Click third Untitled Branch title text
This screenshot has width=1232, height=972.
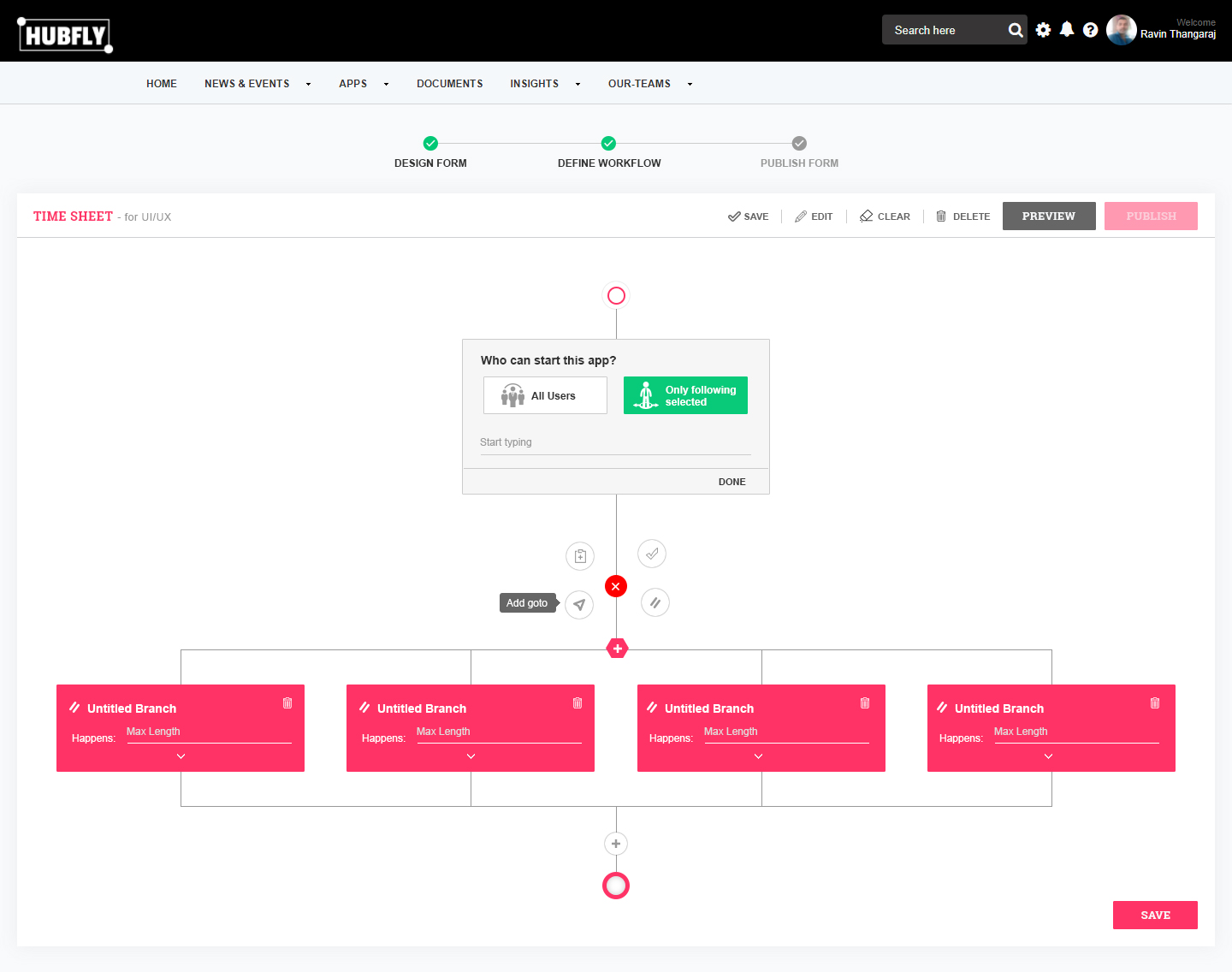click(x=709, y=708)
